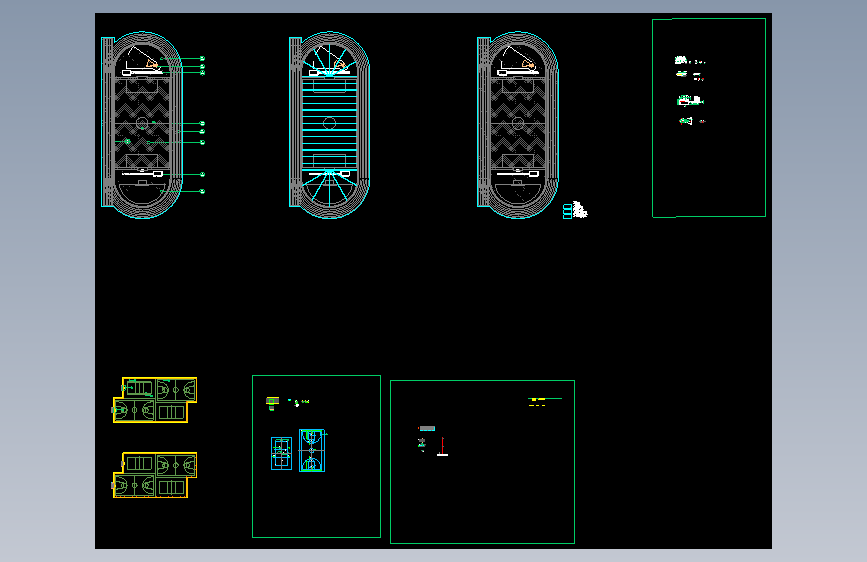
Task: Select the lower yellow sports courts layout
Action: (155, 475)
